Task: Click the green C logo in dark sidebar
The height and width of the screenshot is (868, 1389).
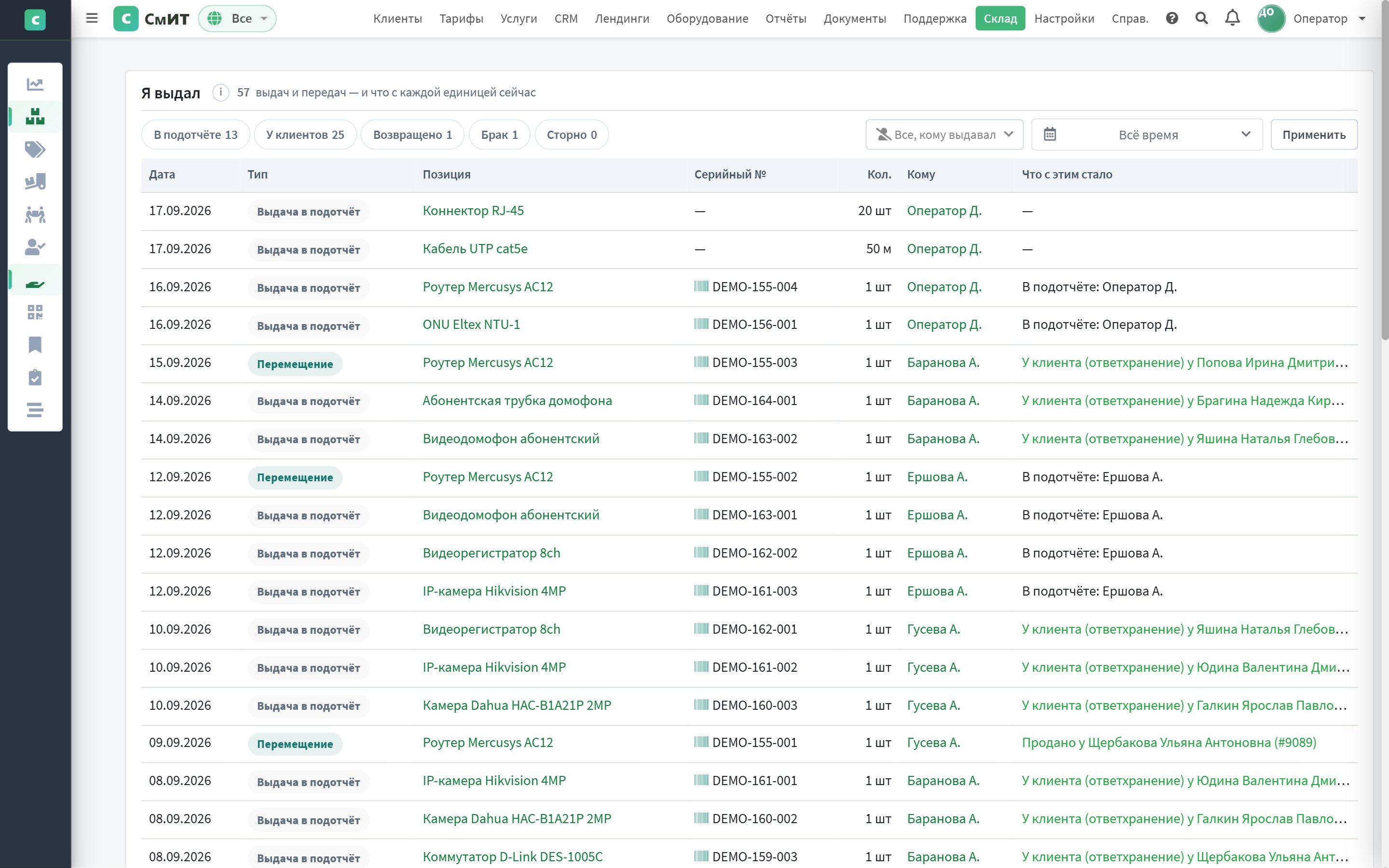Action: tap(35, 20)
